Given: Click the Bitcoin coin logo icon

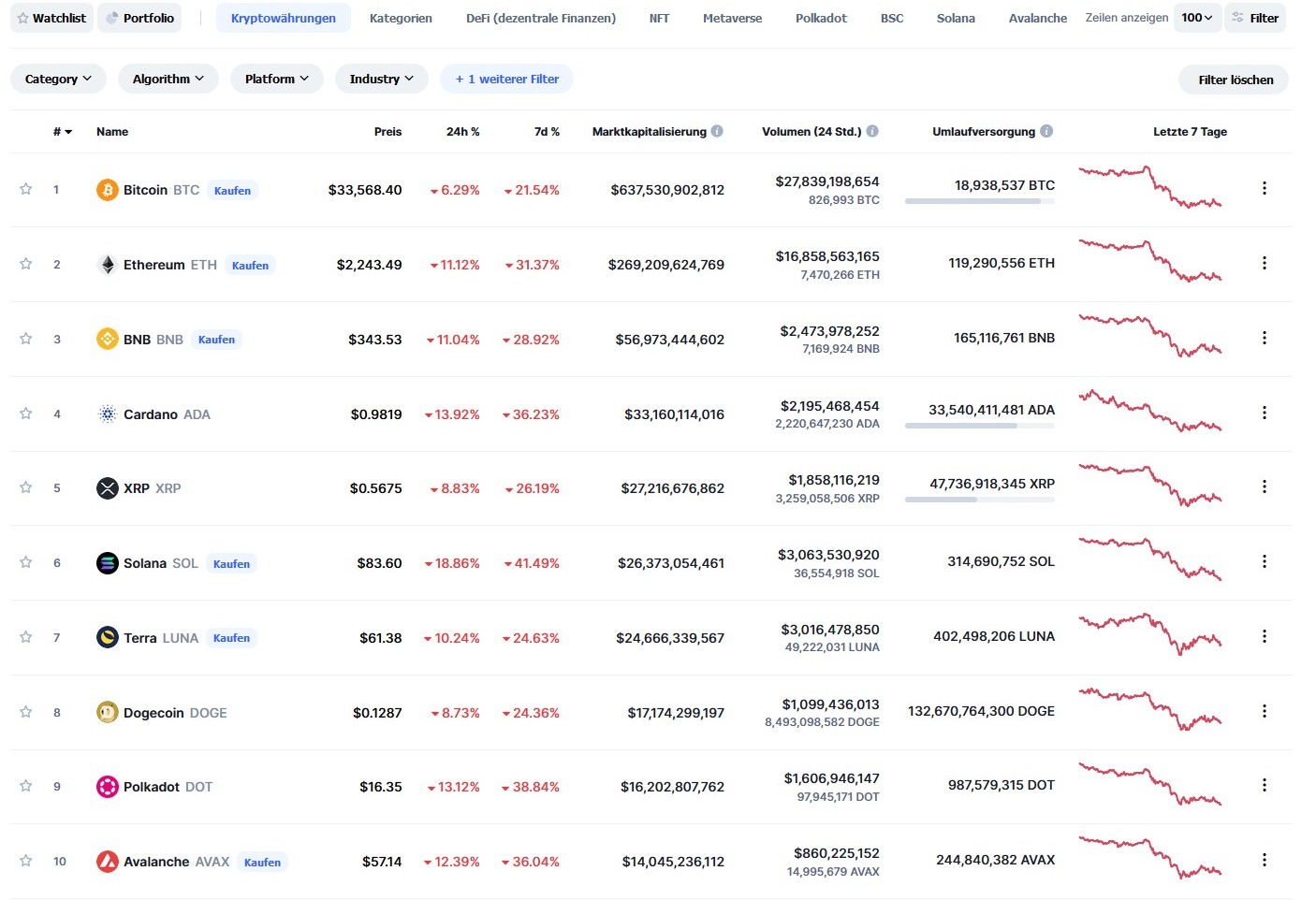Looking at the screenshot, I should point(108,190).
